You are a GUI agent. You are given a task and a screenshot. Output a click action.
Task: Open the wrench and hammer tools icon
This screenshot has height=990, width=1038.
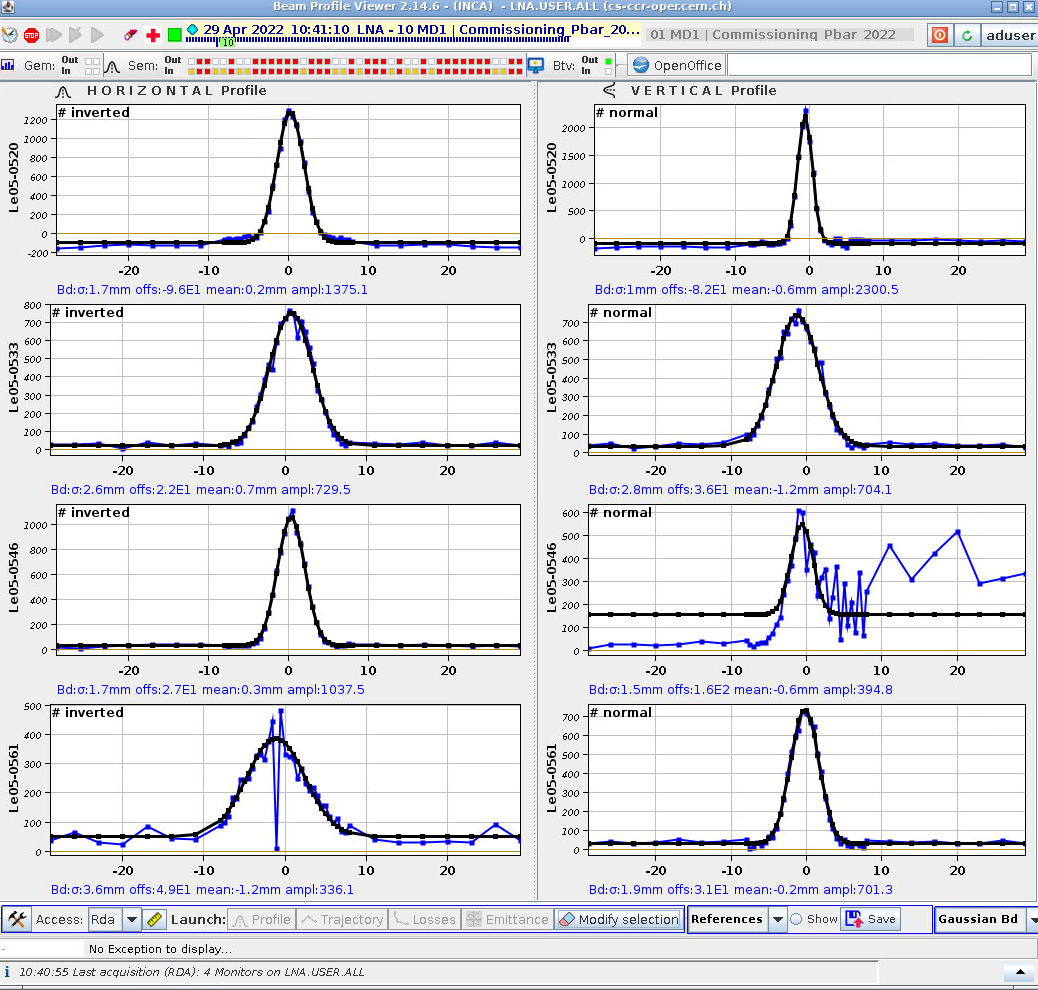click(x=16, y=919)
